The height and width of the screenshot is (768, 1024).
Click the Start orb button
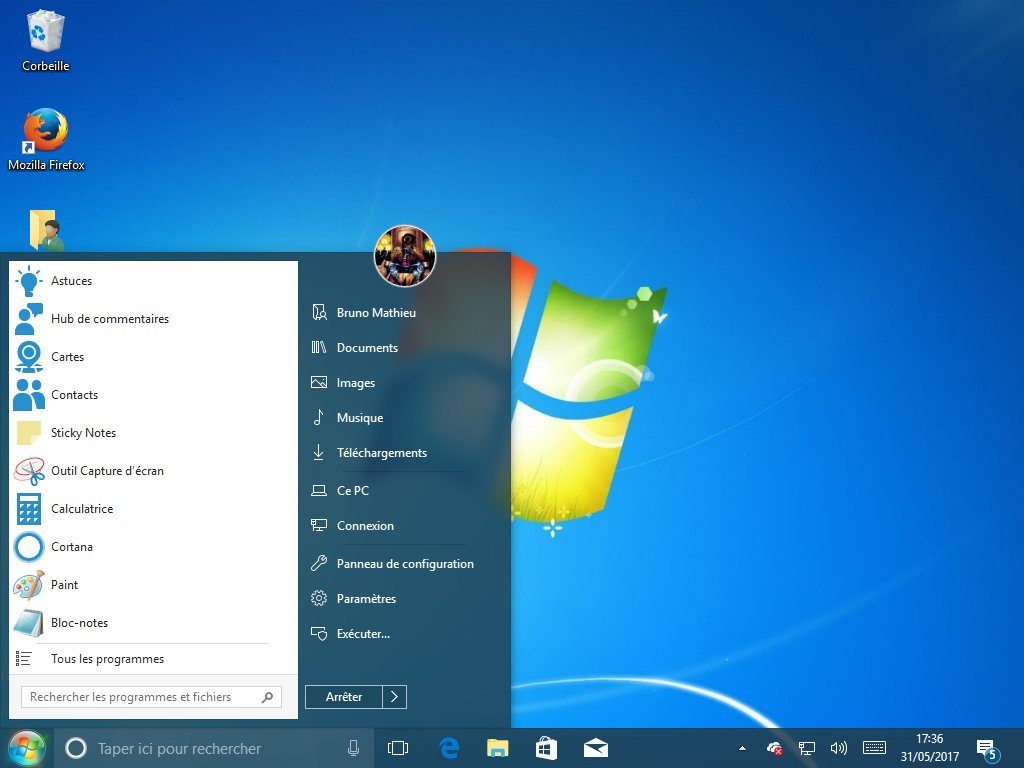point(26,748)
